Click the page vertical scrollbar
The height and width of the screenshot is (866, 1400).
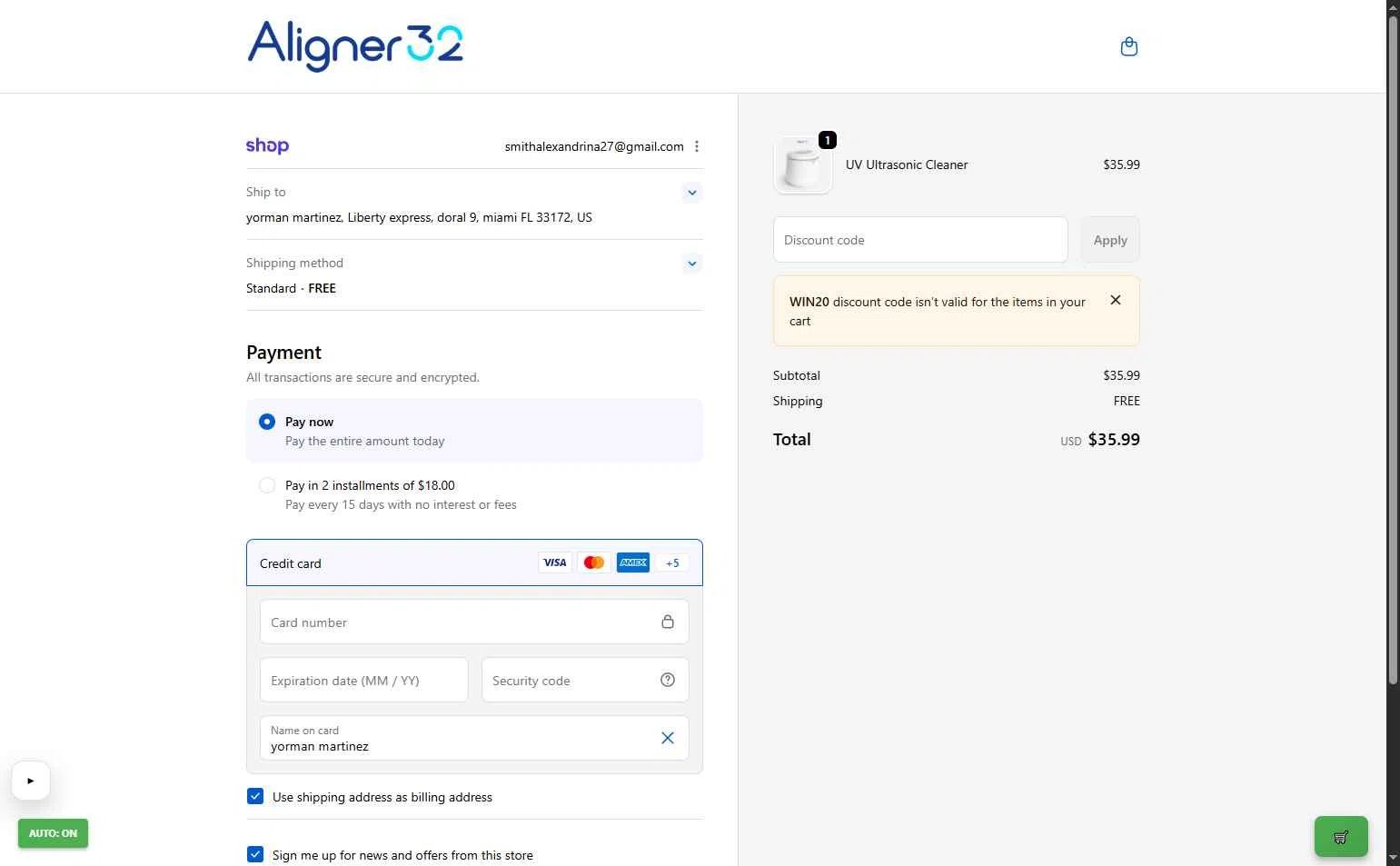tap(1393, 350)
